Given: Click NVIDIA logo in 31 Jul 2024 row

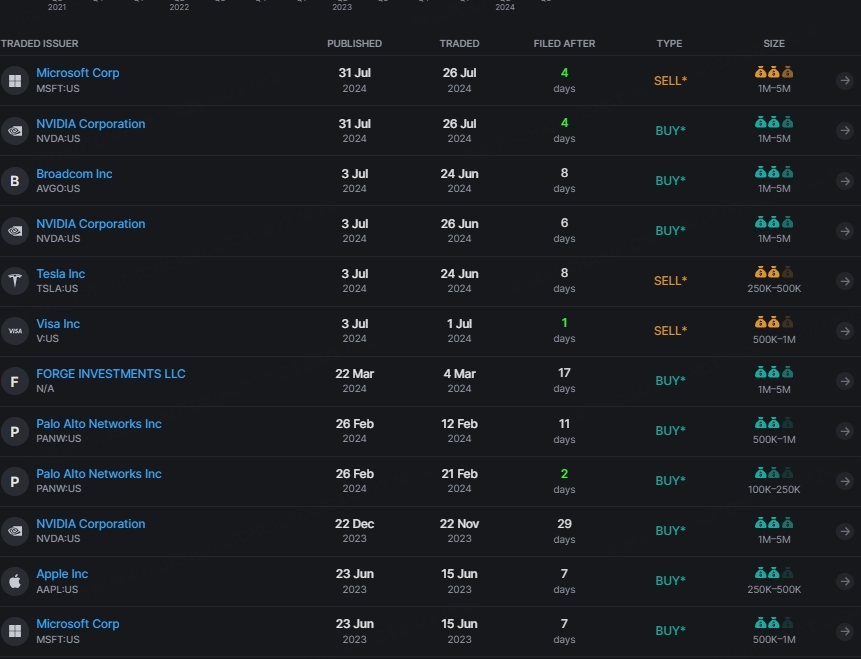Looking at the screenshot, I should [15, 131].
